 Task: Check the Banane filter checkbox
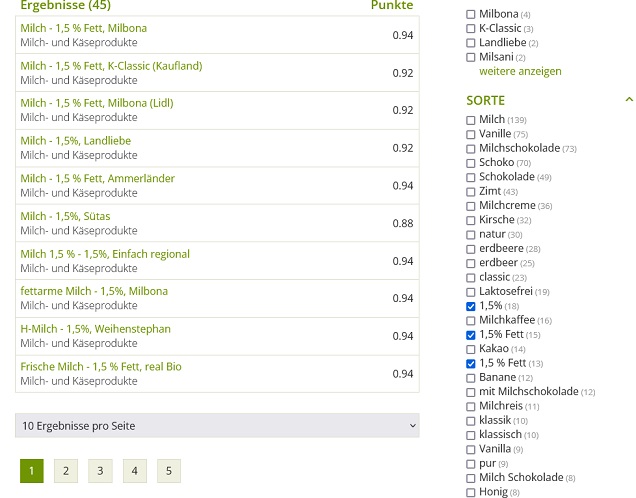[471, 378]
